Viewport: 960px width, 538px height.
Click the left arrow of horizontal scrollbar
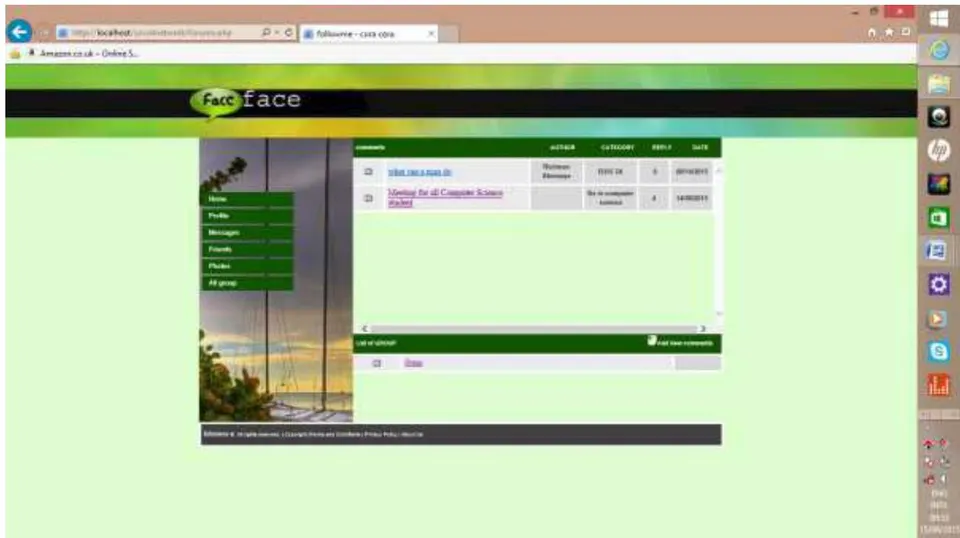pyautogui.click(x=364, y=329)
